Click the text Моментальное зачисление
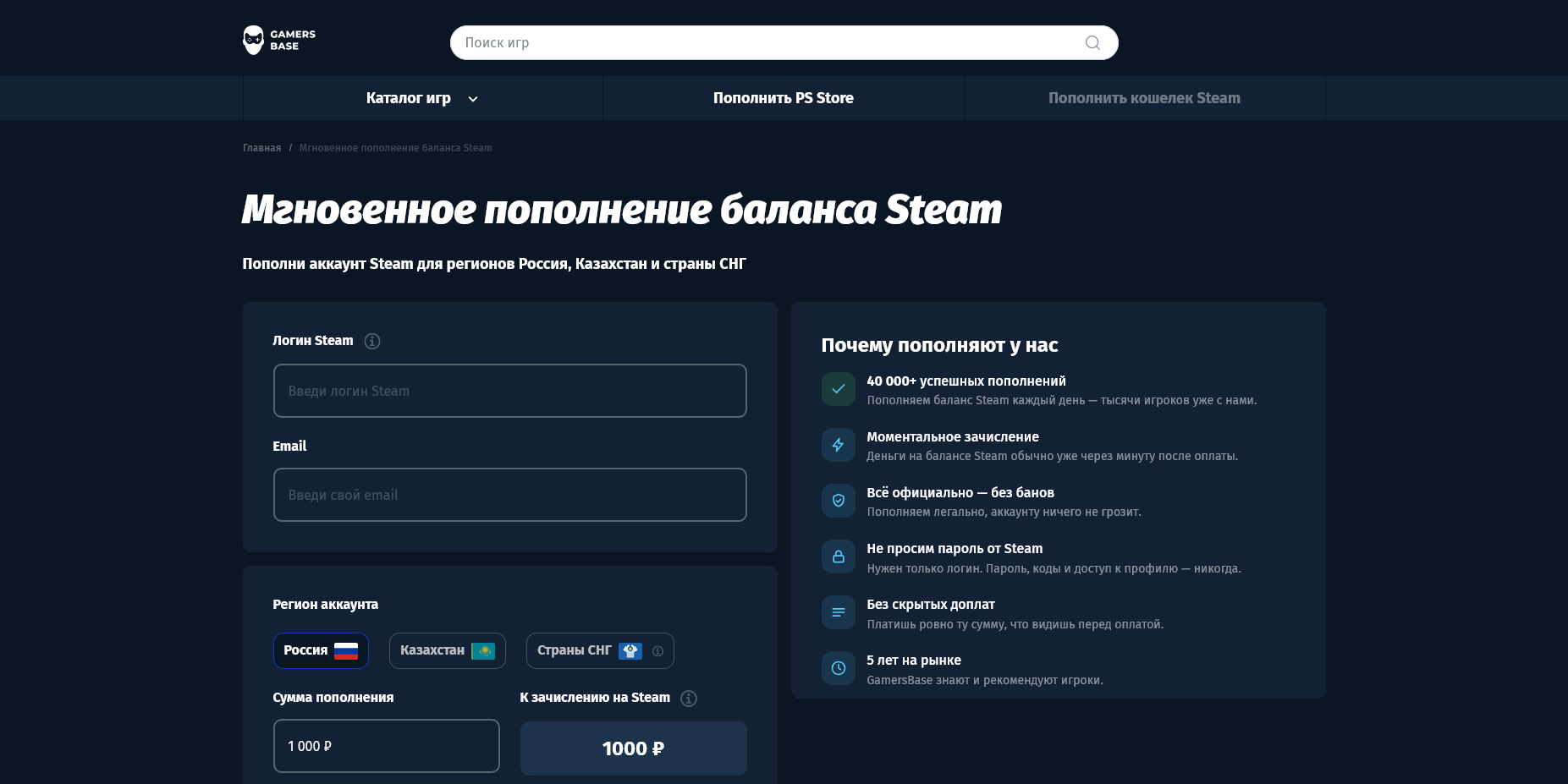This screenshot has width=1568, height=784. [953, 437]
